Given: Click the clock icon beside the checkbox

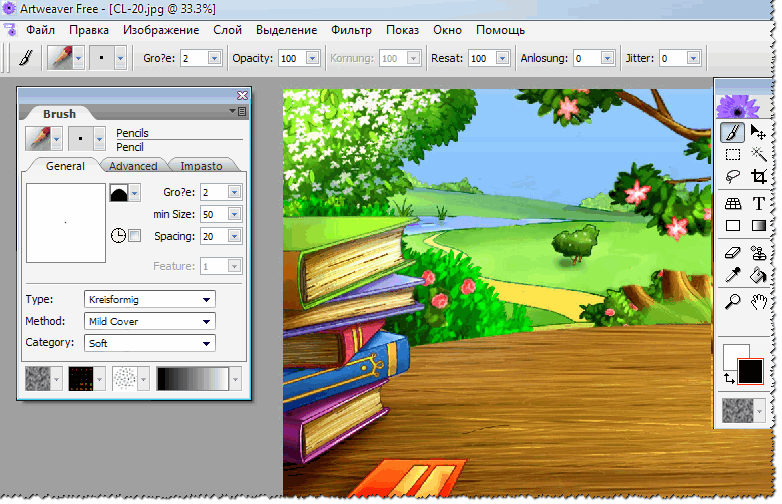Looking at the screenshot, I should pyautogui.click(x=118, y=236).
